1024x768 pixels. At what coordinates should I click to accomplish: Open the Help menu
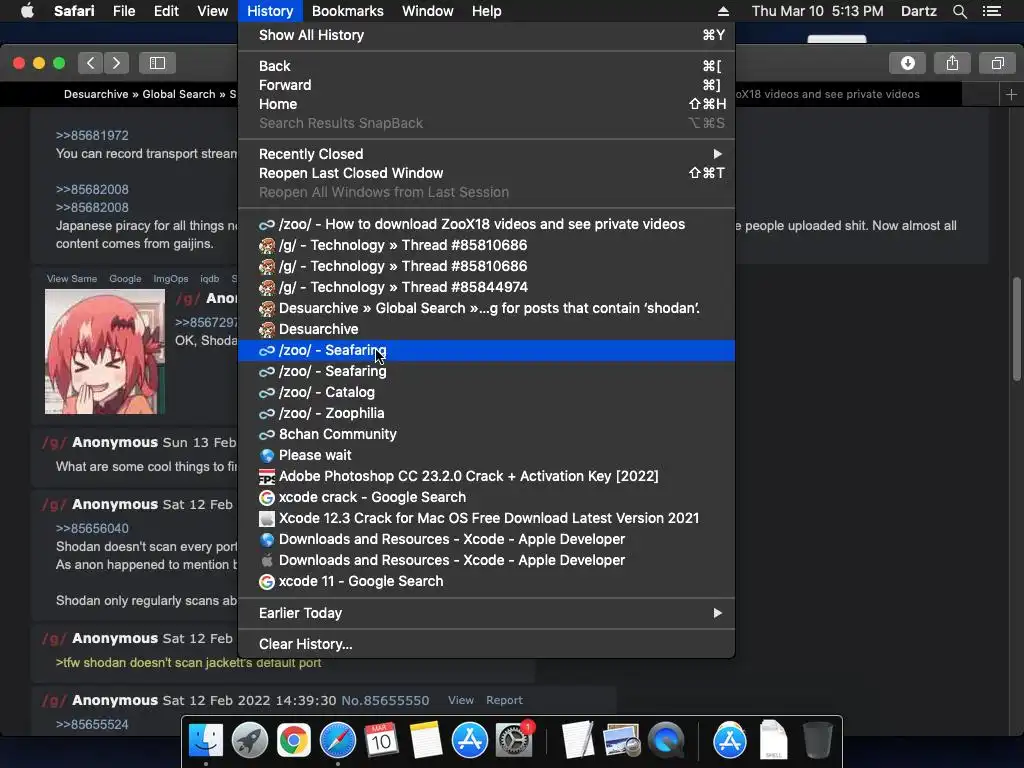[487, 11]
